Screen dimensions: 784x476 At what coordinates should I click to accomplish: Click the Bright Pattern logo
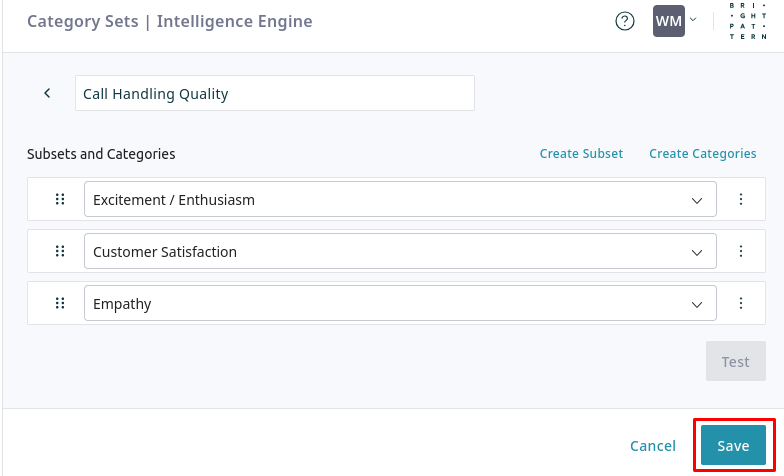749,21
